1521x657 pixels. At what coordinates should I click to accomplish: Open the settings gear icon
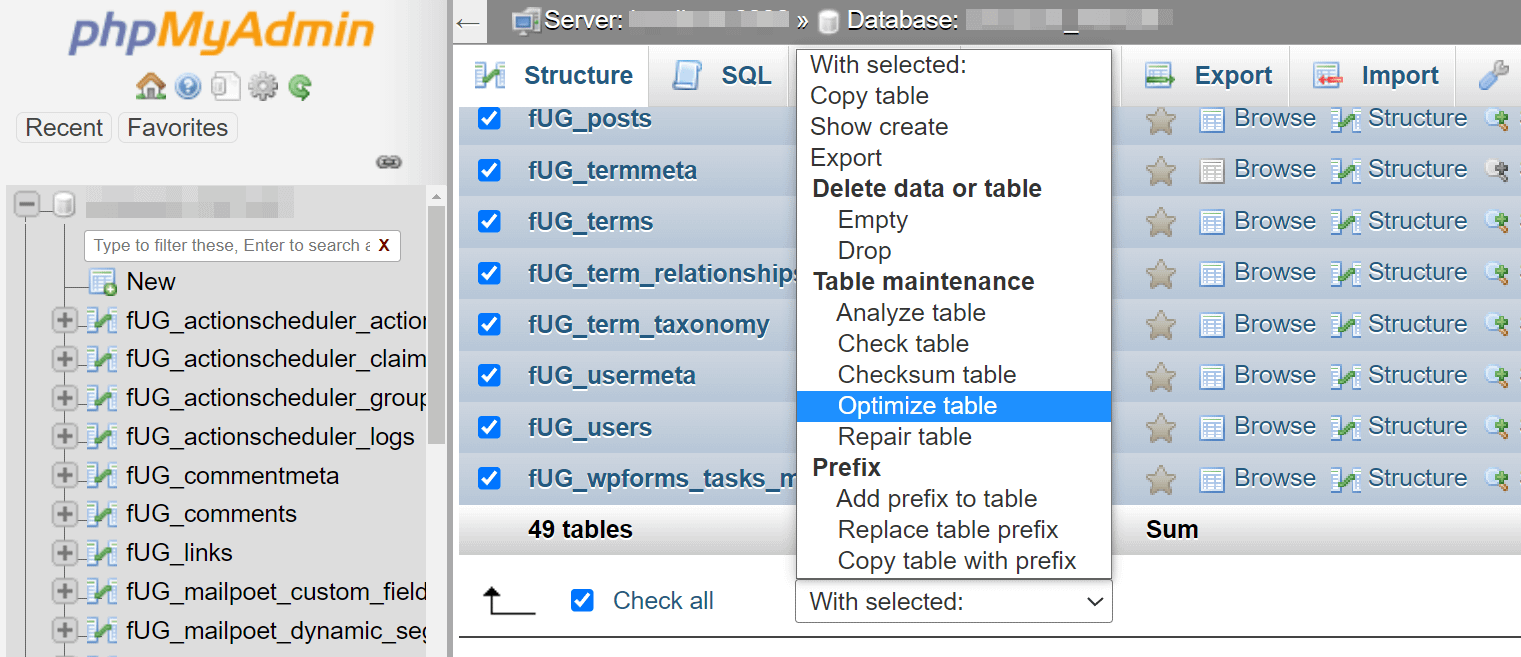coord(262,87)
